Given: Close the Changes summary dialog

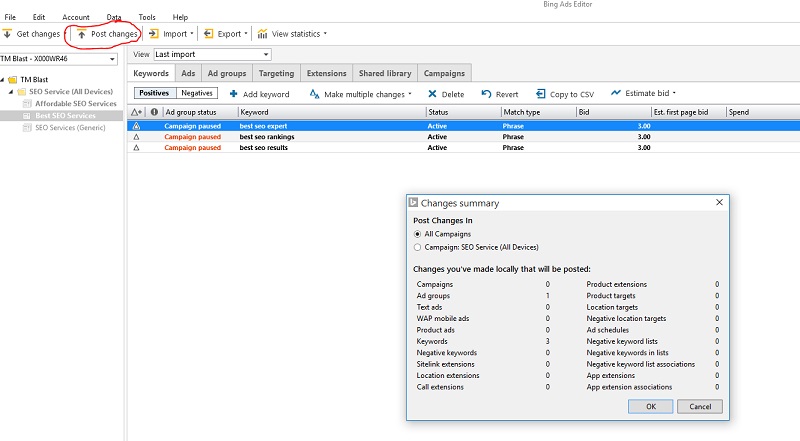Looking at the screenshot, I should (x=719, y=202).
